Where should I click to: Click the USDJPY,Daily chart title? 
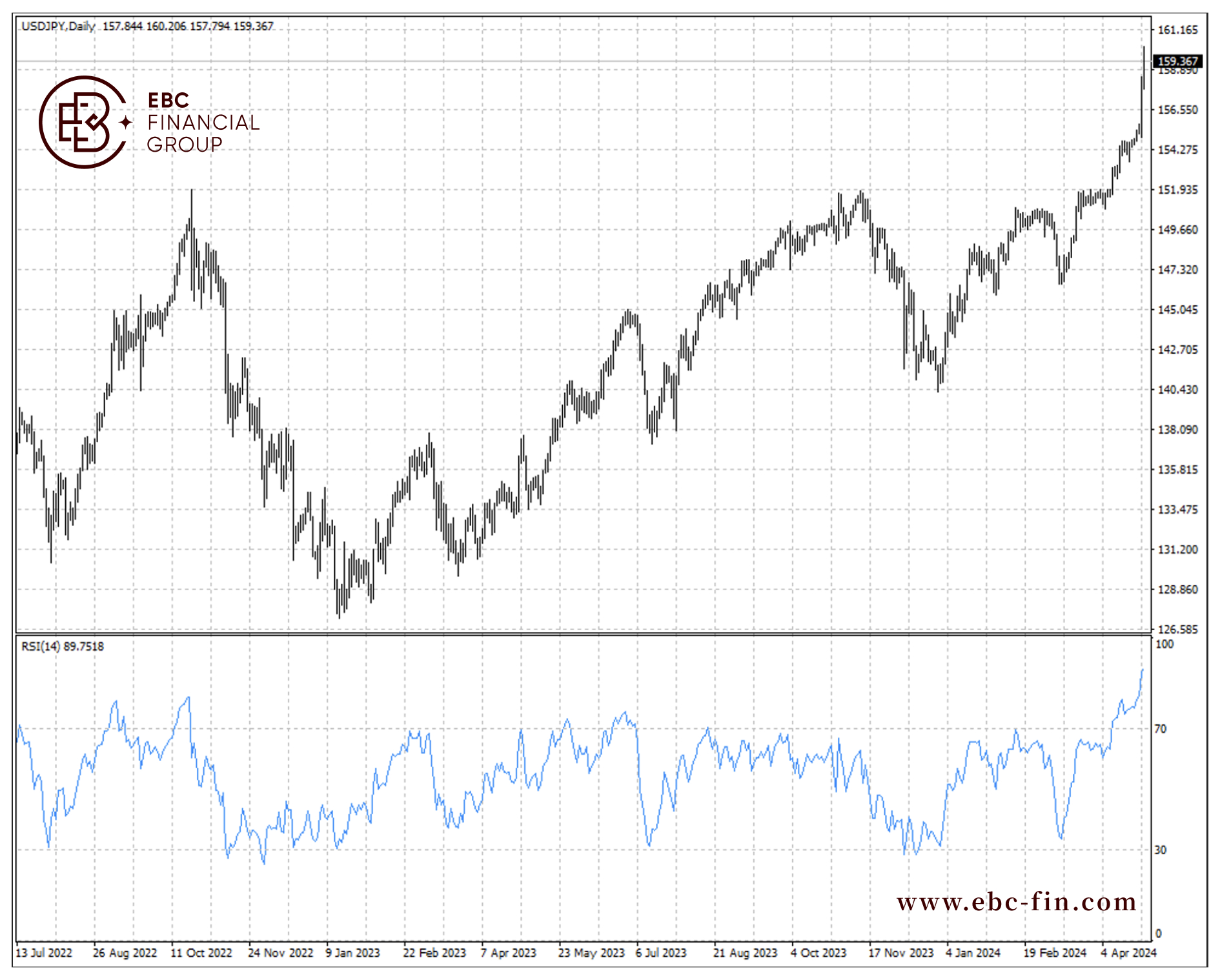point(58,26)
